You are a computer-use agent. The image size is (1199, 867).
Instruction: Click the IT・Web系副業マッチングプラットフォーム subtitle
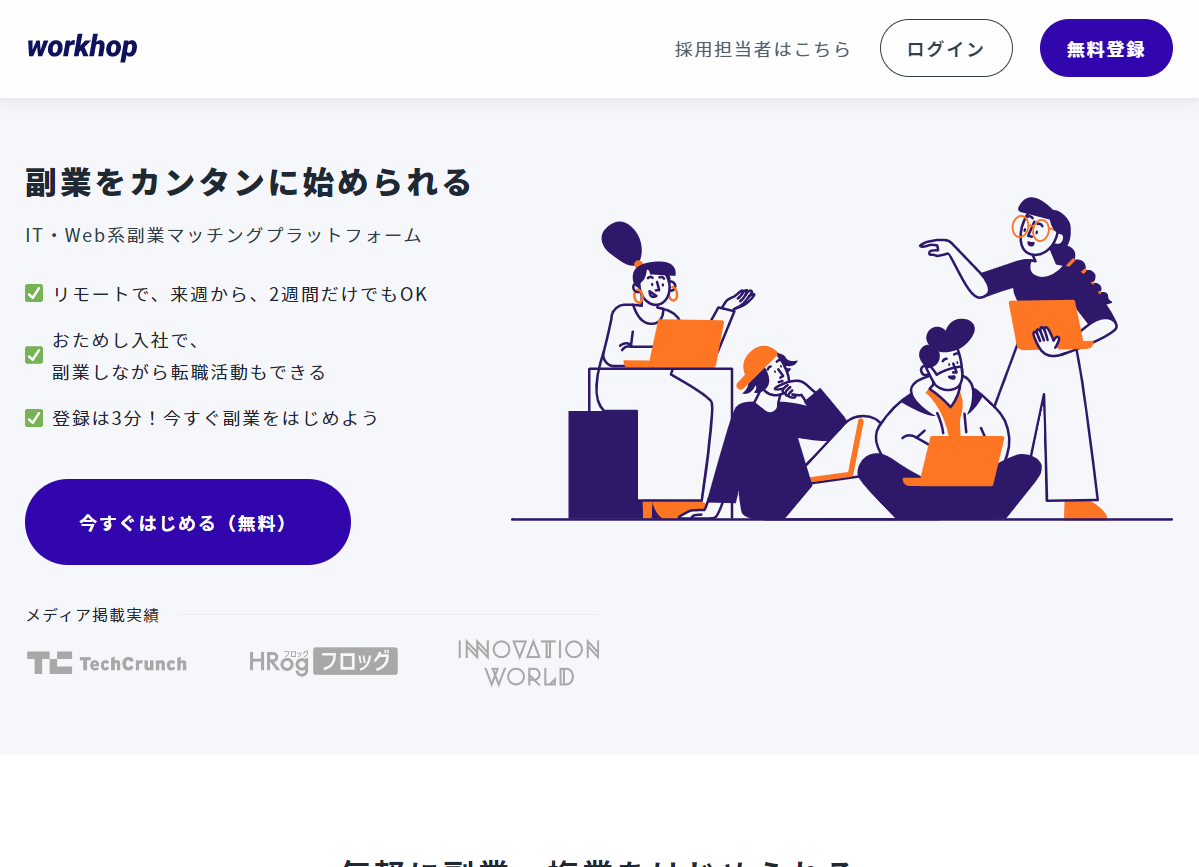tap(223, 235)
